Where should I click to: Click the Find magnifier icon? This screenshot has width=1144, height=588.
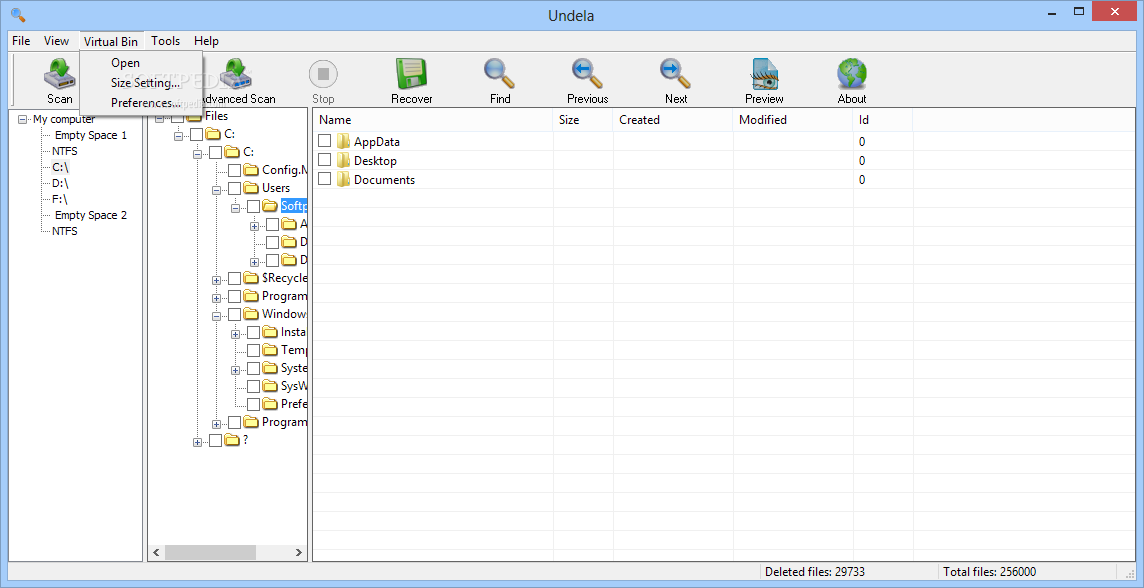[x=500, y=74]
